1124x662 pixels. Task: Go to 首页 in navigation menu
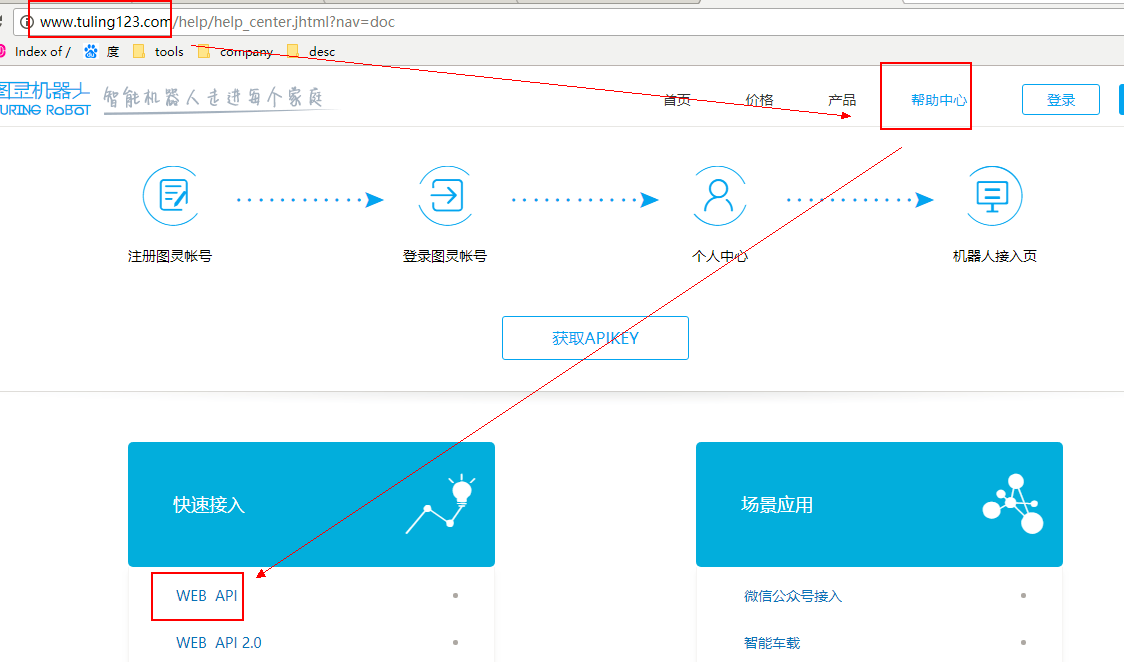point(677,100)
